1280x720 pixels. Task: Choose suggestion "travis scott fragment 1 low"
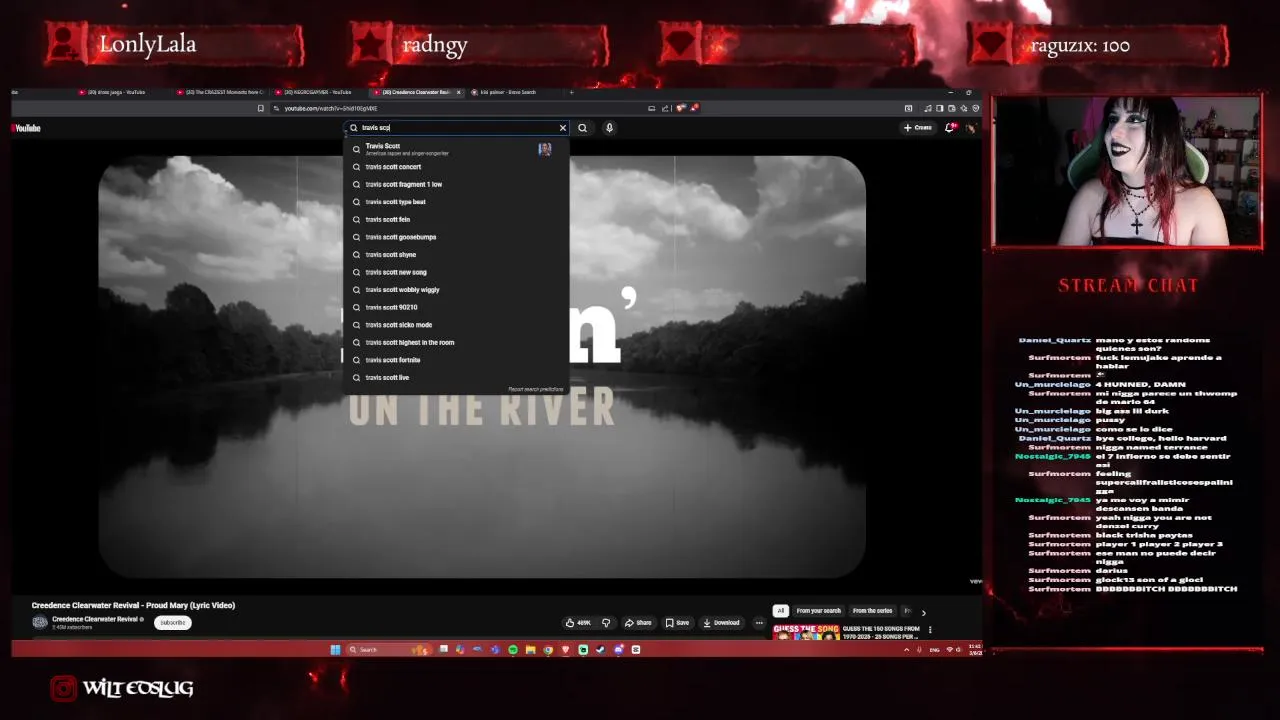[456, 184]
